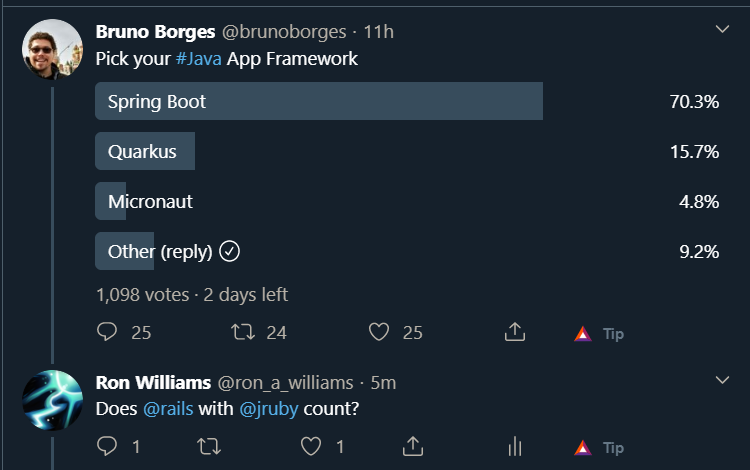Open the @rails mention
Viewport: 750px width, 470px height.
point(168,409)
